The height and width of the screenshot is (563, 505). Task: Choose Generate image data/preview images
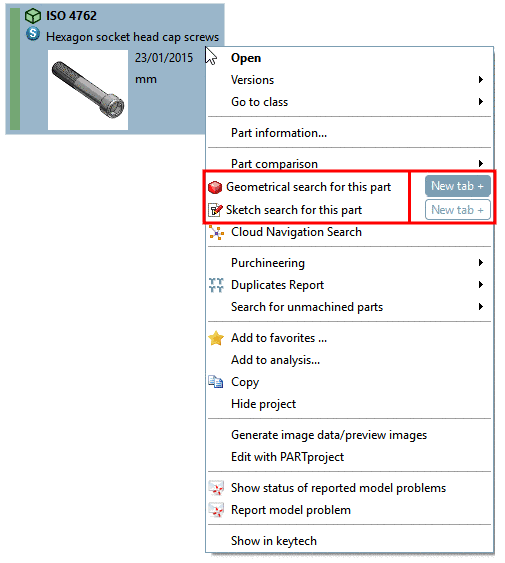[x=329, y=435]
